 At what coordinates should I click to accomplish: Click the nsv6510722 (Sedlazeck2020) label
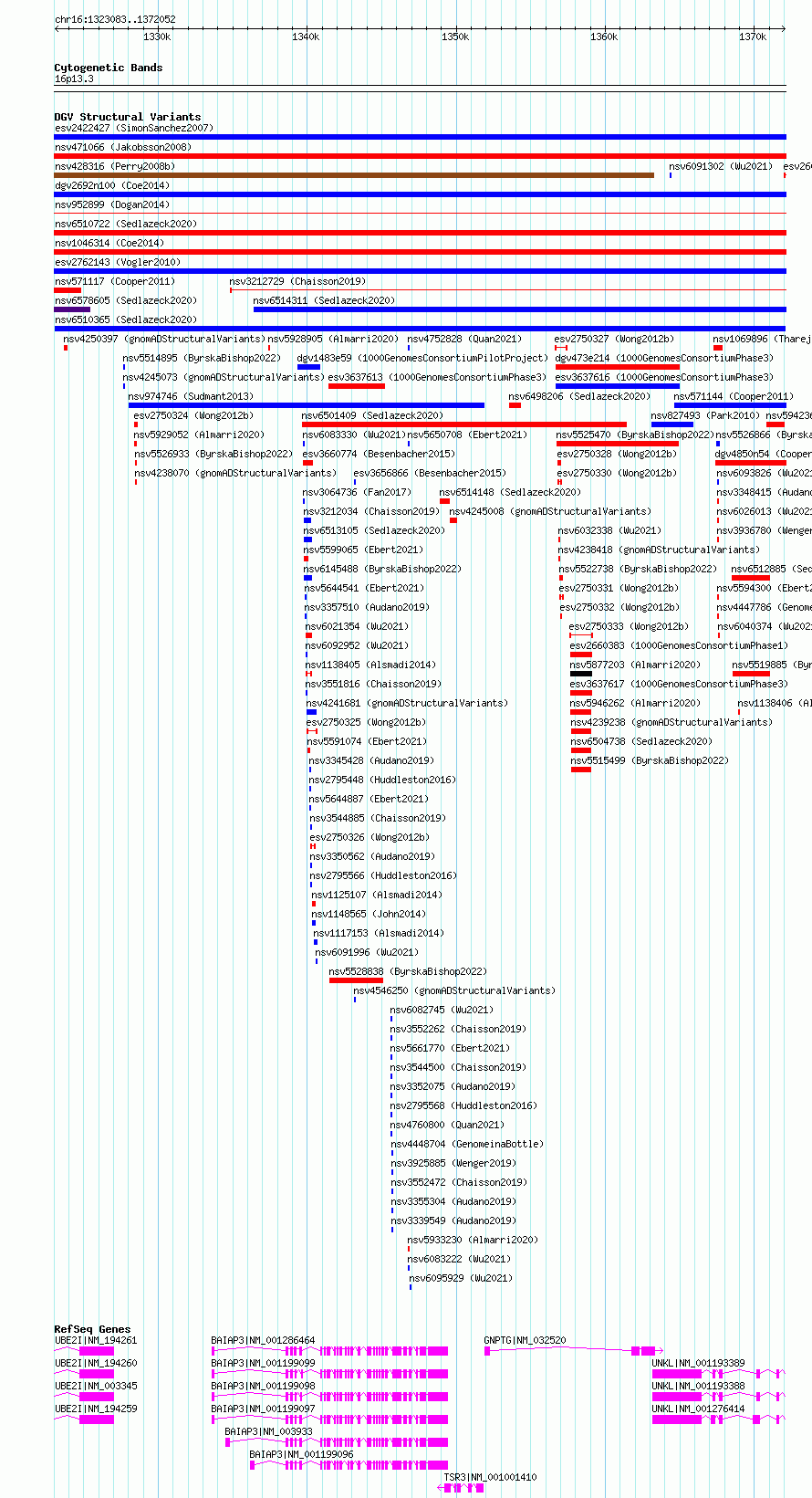(x=126, y=224)
